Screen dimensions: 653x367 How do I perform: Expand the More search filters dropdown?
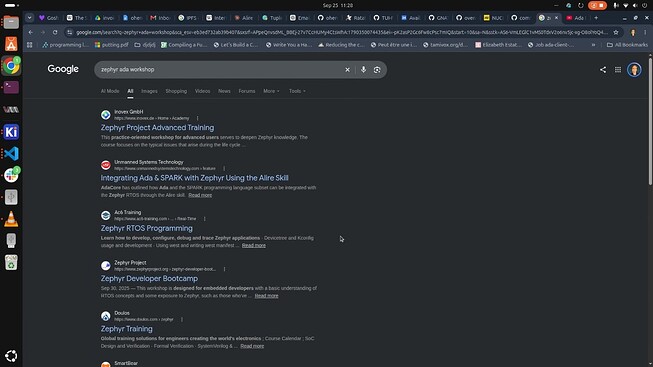[271, 91]
